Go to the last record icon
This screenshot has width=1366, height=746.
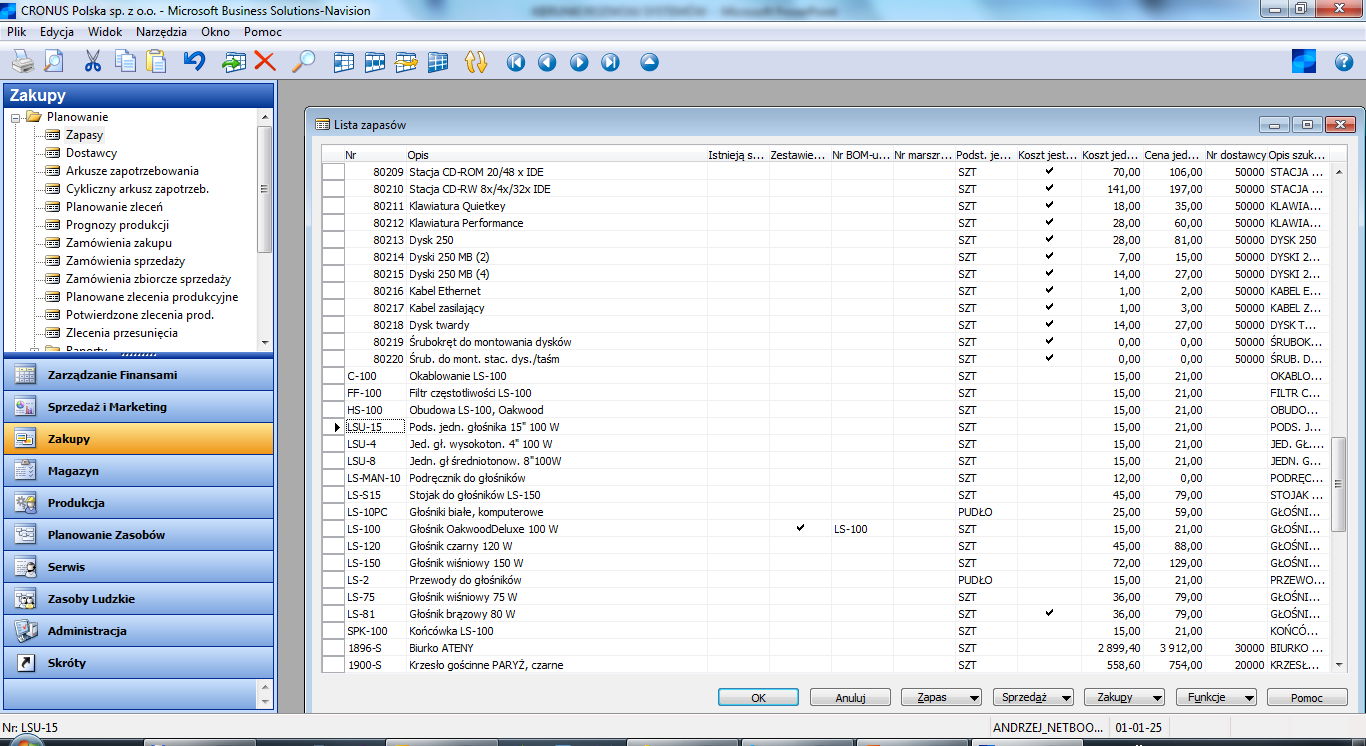(x=610, y=62)
